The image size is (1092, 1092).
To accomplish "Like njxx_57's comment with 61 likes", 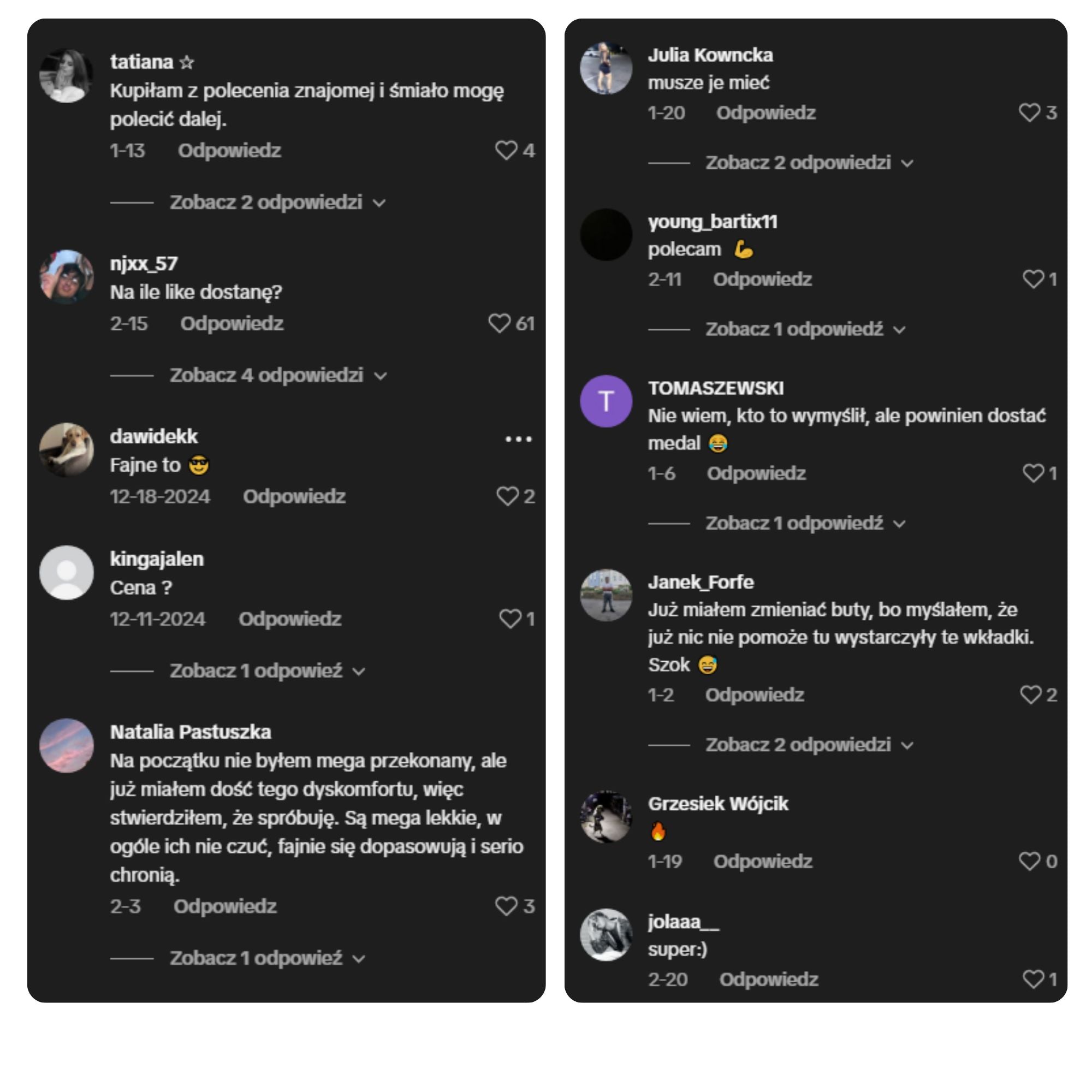I will [498, 323].
